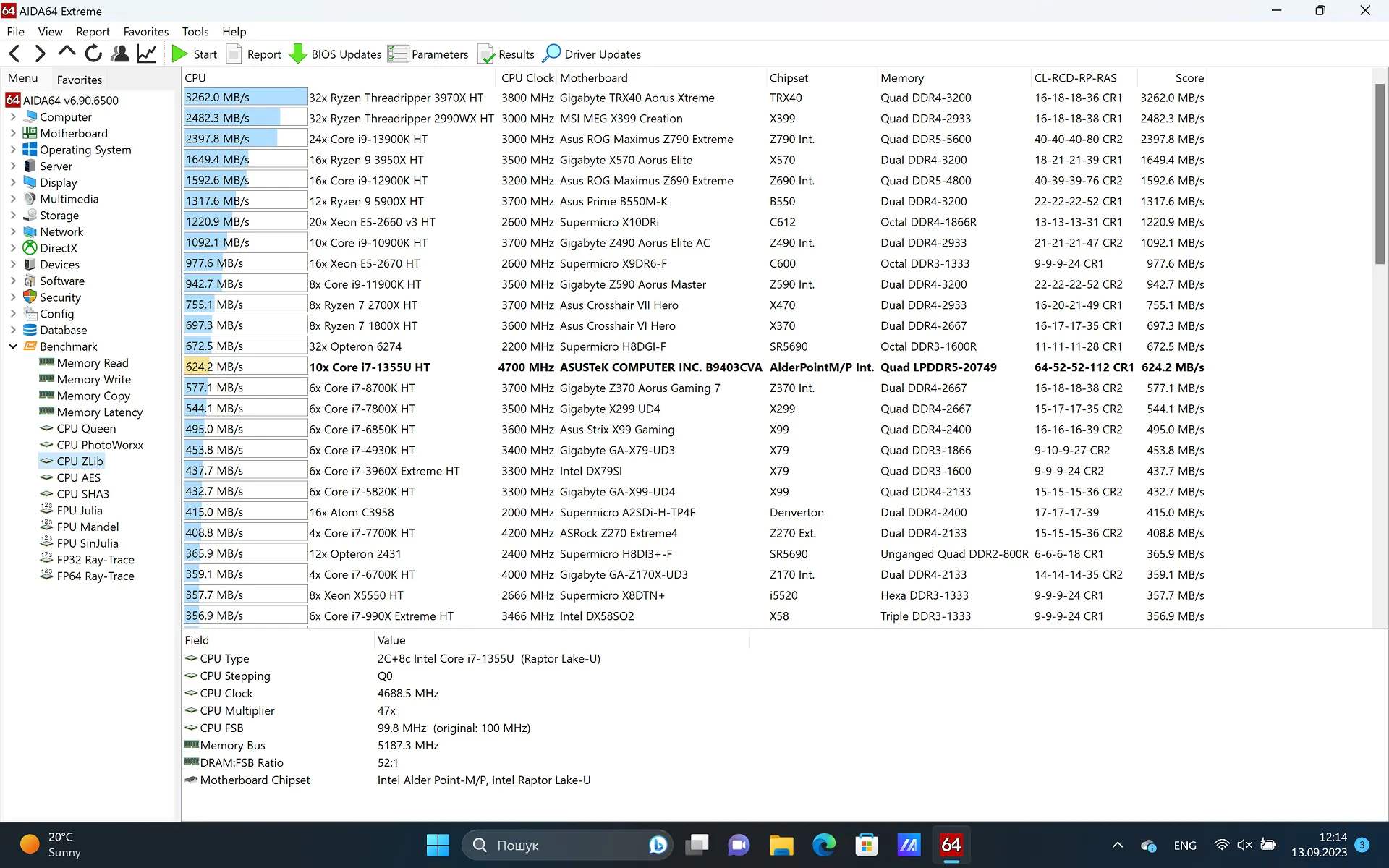Start the benchmark with the green play icon

pyautogui.click(x=179, y=54)
